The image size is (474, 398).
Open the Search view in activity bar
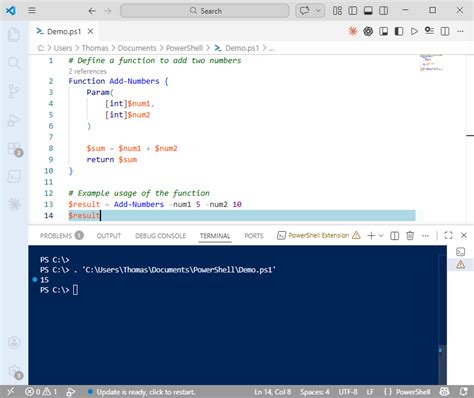pos(14,63)
